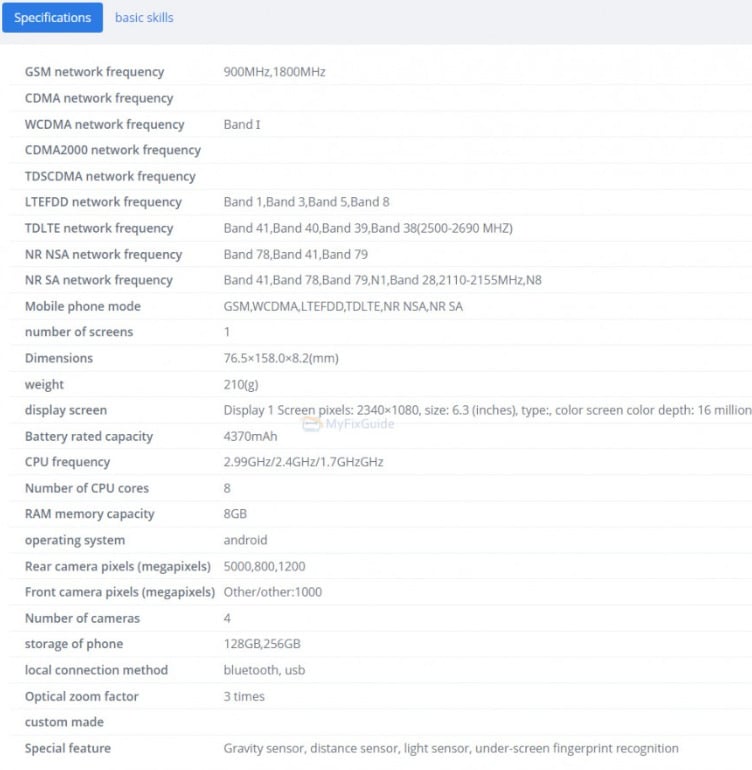Click the NR SA network frequency label
The image size is (752, 770).
pos(98,280)
